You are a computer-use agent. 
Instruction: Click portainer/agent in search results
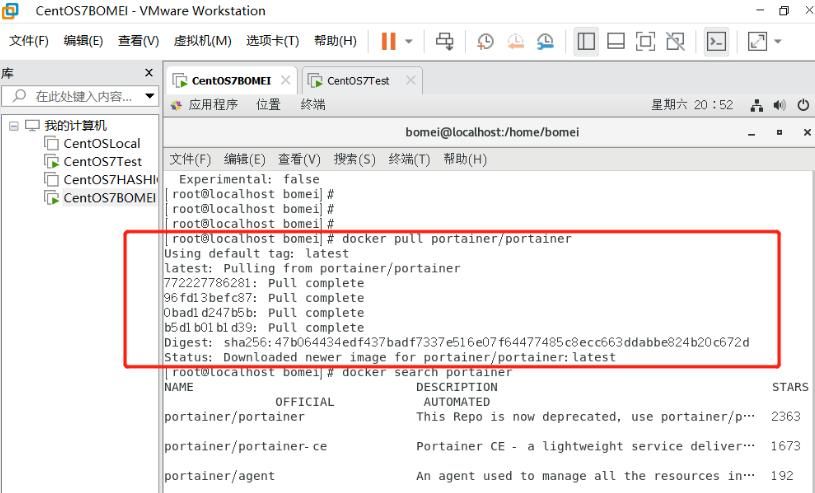tap(219, 476)
